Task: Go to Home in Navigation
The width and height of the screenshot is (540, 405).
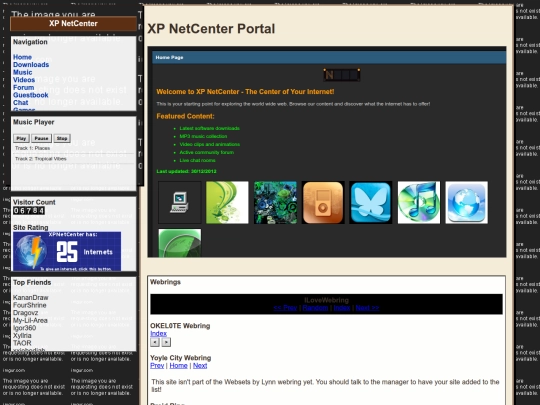Action: click(22, 57)
